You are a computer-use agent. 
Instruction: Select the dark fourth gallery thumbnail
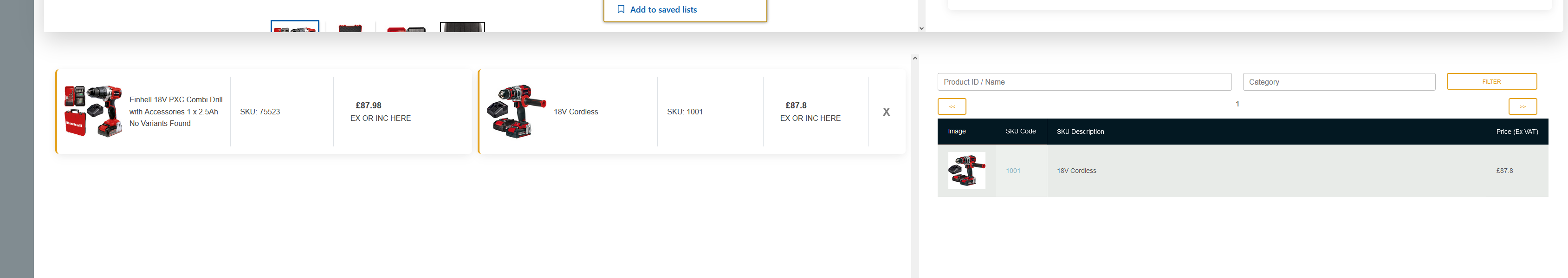pos(462,27)
